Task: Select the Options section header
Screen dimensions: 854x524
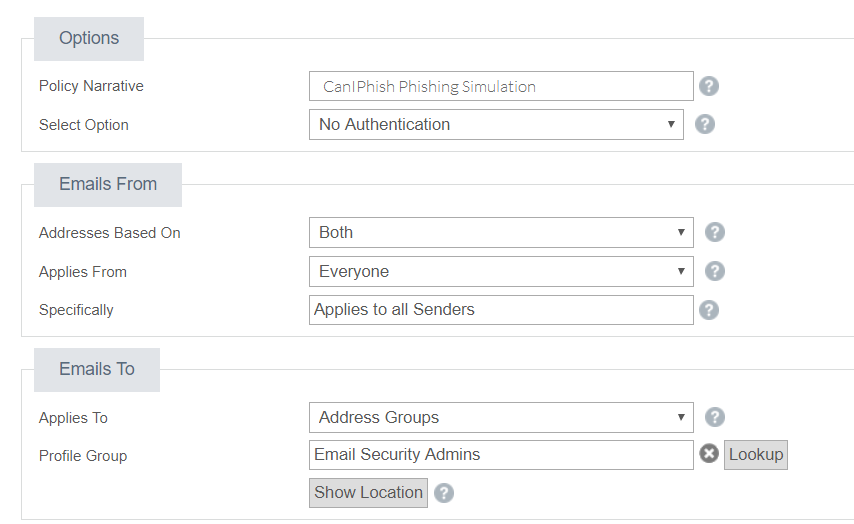Action: [89, 38]
